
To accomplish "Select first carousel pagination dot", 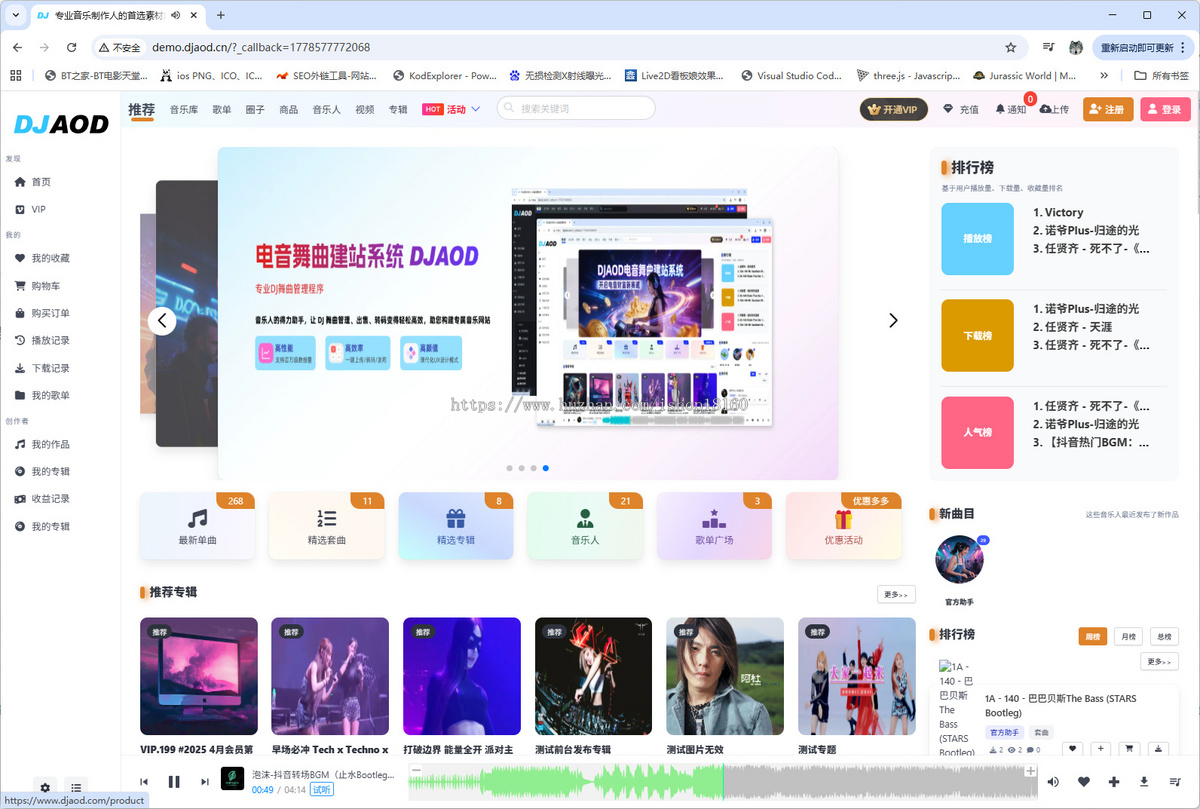I will pyautogui.click(x=509, y=467).
